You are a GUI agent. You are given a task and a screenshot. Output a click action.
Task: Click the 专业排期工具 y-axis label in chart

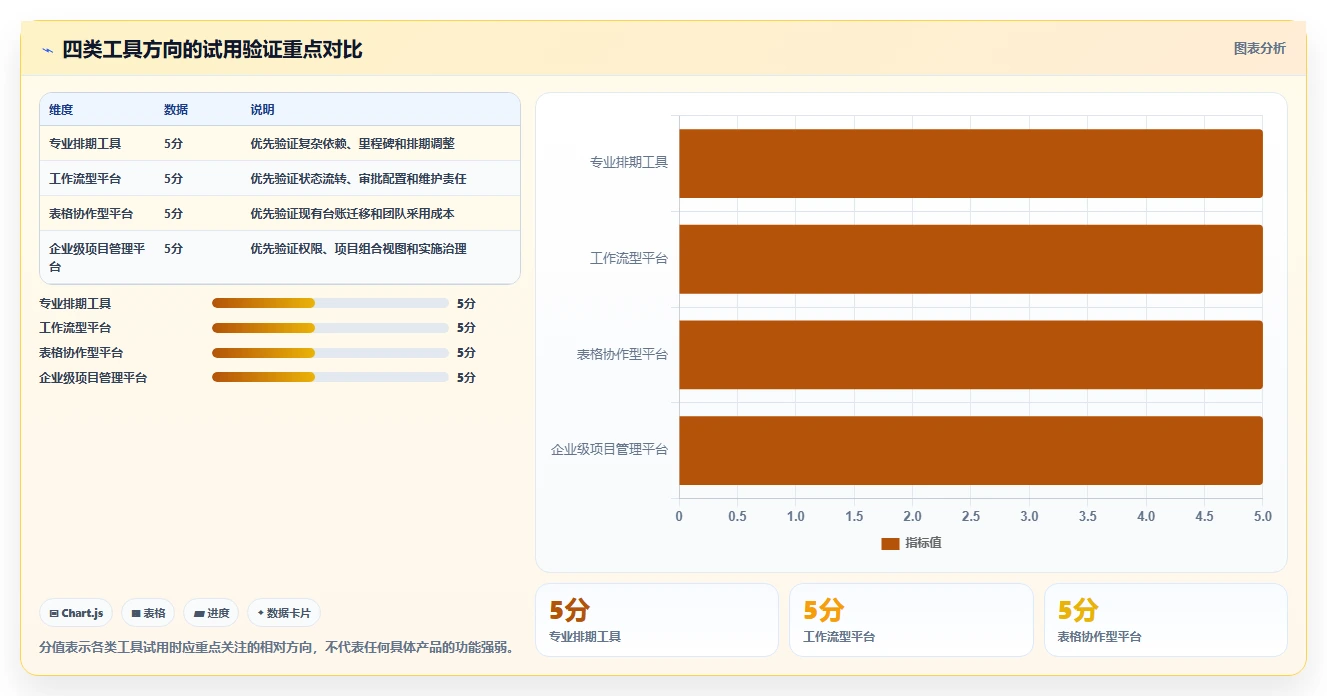[629, 162]
